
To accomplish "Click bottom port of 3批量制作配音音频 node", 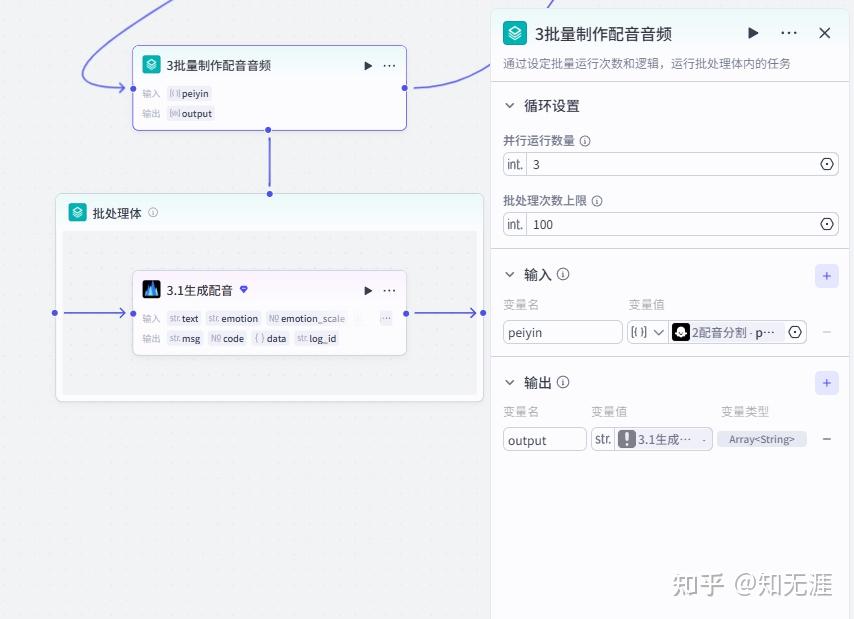I will click(268, 130).
